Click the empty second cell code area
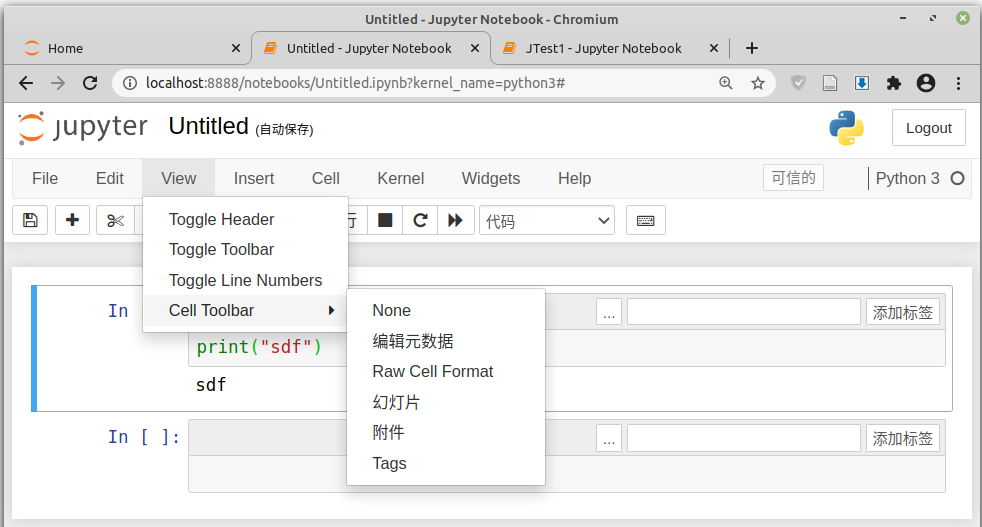The height and width of the screenshot is (527, 982). click(x=567, y=474)
